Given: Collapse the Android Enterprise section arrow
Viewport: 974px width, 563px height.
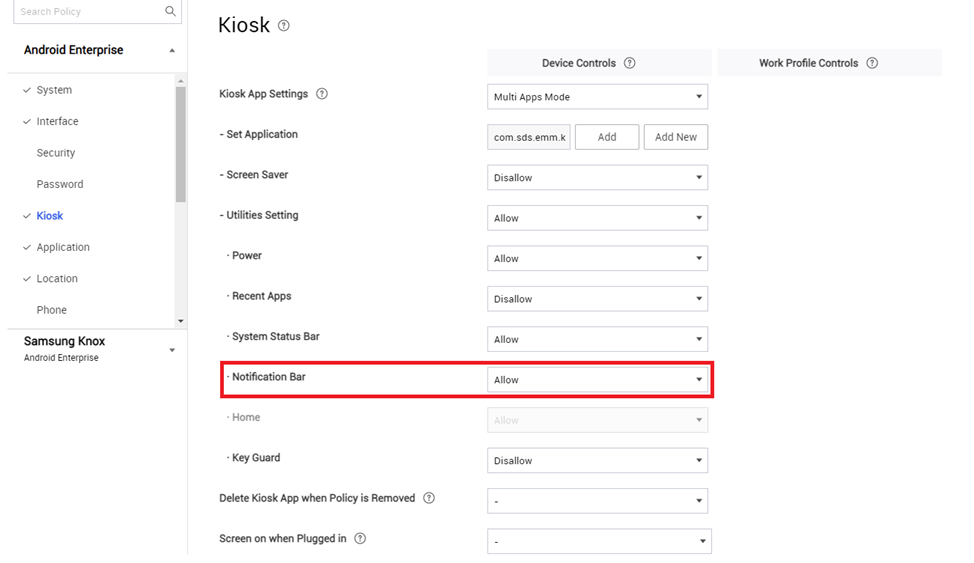Looking at the screenshot, I should pyautogui.click(x=172, y=51).
